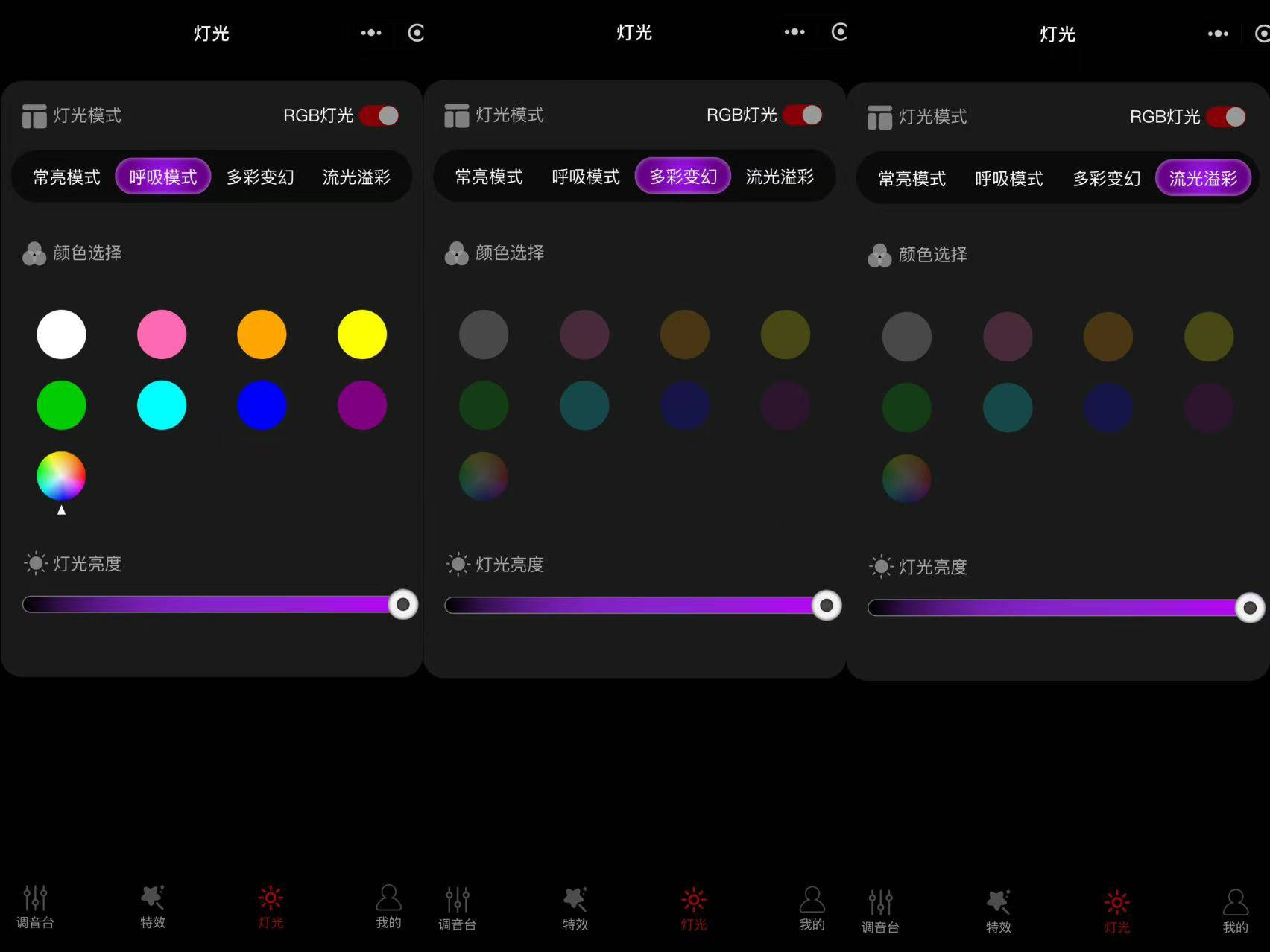
Task: Pick the cyan color circle
Action: point(161,405)
